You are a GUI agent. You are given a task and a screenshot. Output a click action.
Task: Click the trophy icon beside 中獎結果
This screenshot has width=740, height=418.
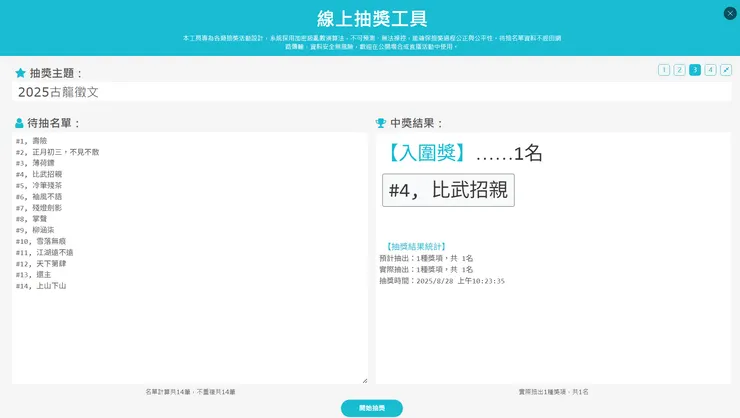coord(380,123)
